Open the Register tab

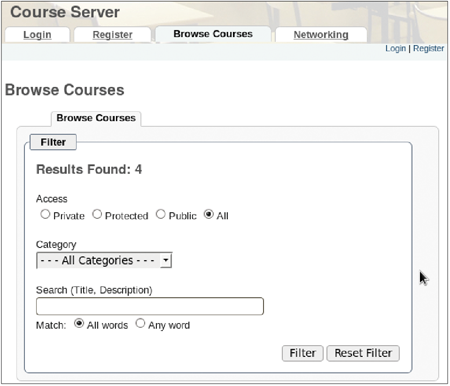(x=112, y=35)
